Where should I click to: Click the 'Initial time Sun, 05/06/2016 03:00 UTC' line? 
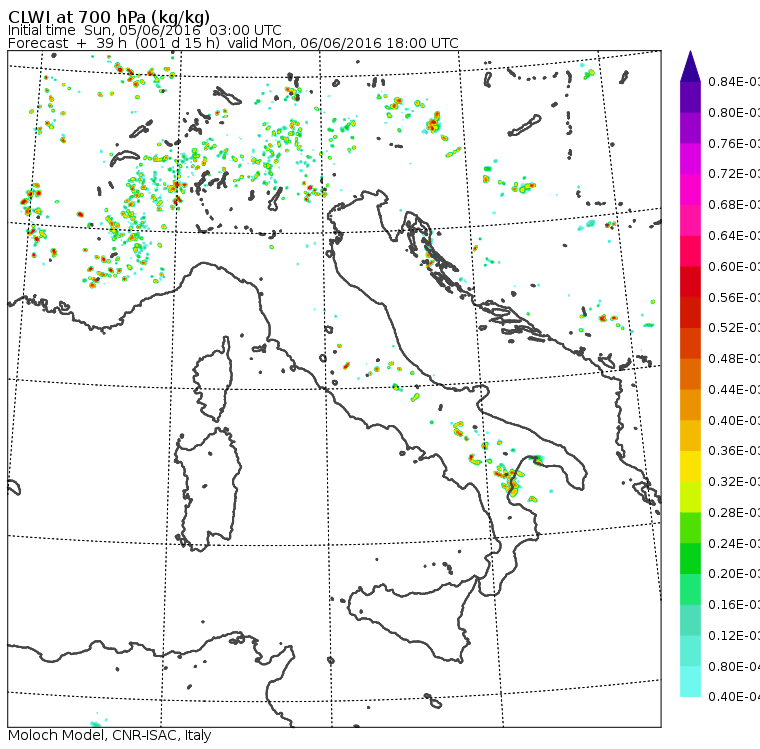point(144,30)
